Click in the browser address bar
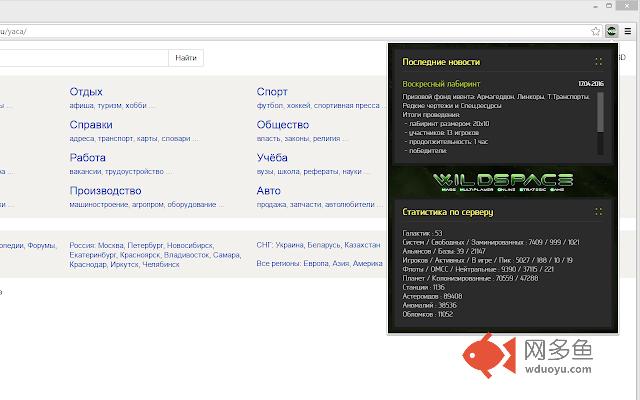 click(294, 31)
